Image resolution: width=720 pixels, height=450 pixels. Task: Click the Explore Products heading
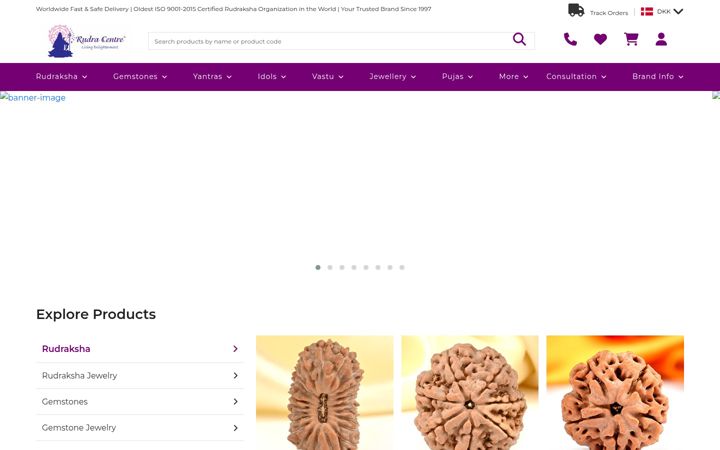click(x=96, y=314)
